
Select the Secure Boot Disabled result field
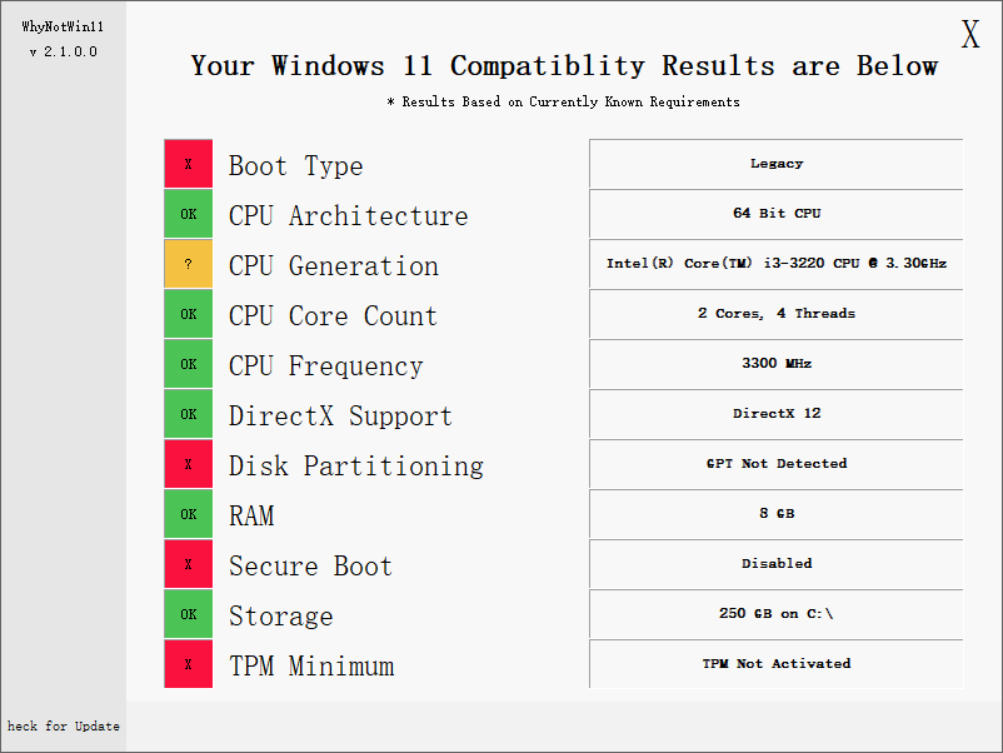(x=776, y=564)
